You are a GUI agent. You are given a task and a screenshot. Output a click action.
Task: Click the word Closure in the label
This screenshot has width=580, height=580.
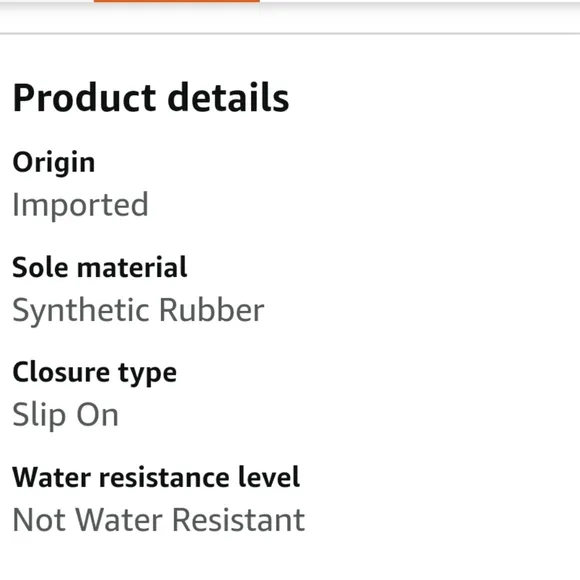tap(61, 372)
